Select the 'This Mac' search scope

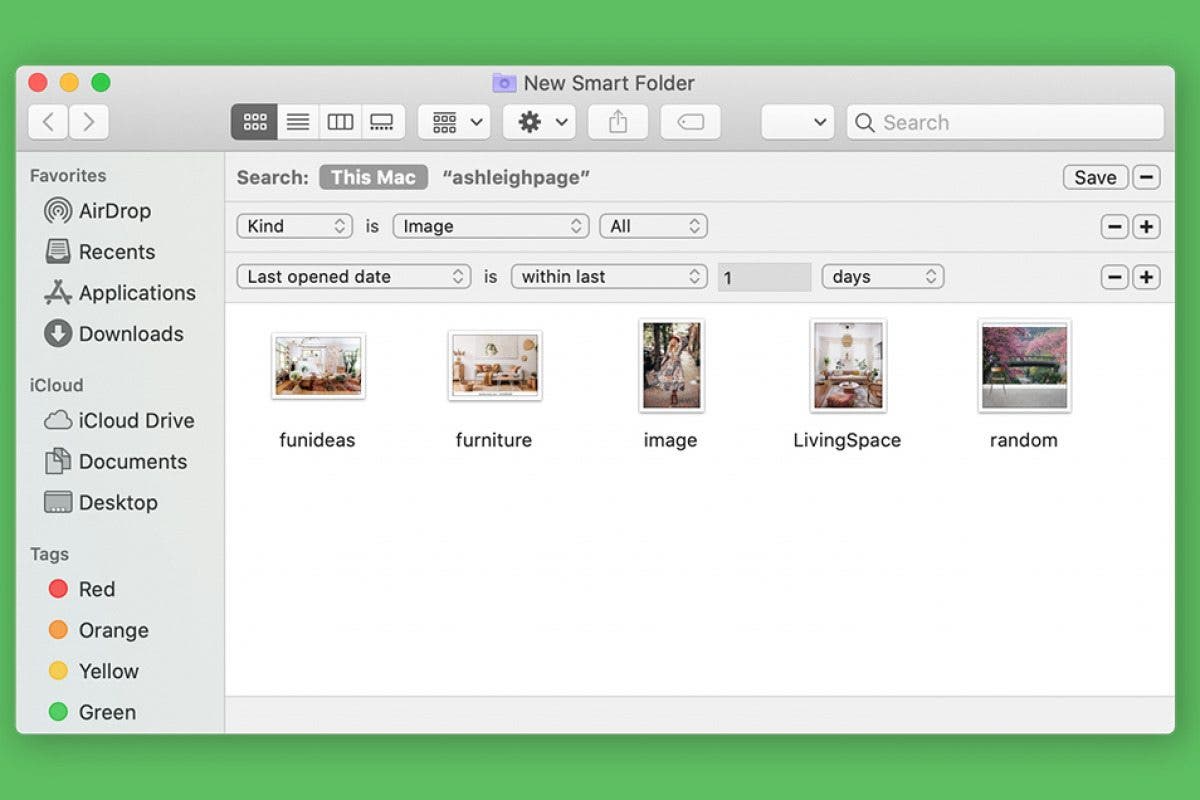(373, 177)
